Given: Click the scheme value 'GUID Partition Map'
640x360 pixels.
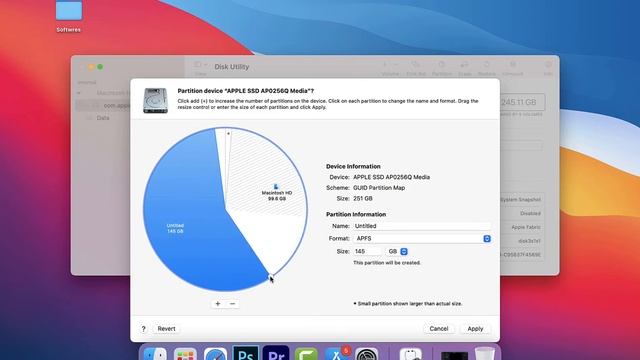Looking at the screenshot, I should pos(379,188).
